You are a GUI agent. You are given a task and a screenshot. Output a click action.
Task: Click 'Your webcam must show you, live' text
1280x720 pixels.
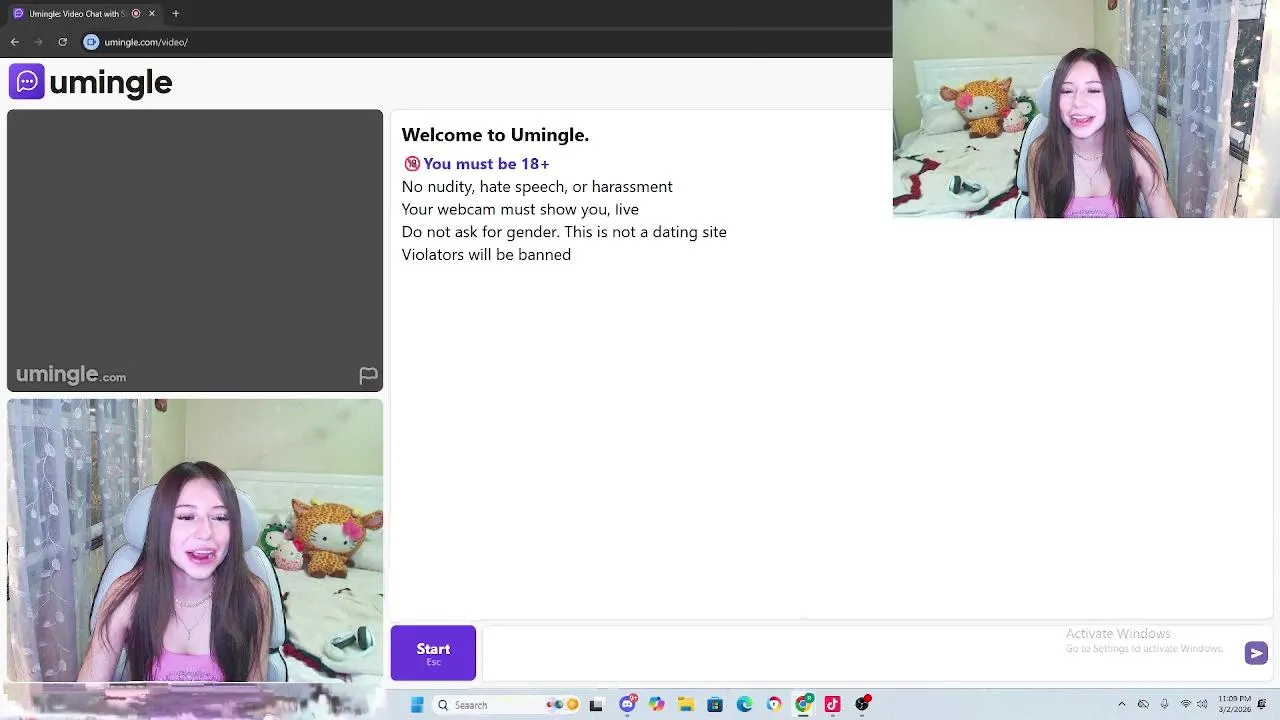tap(520, 210)
